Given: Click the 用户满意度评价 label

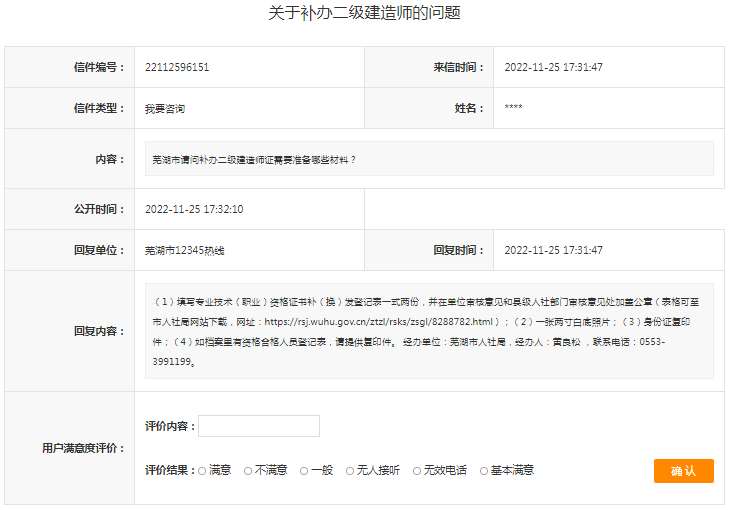Looking at the screenshot, I should pos(83,448).
